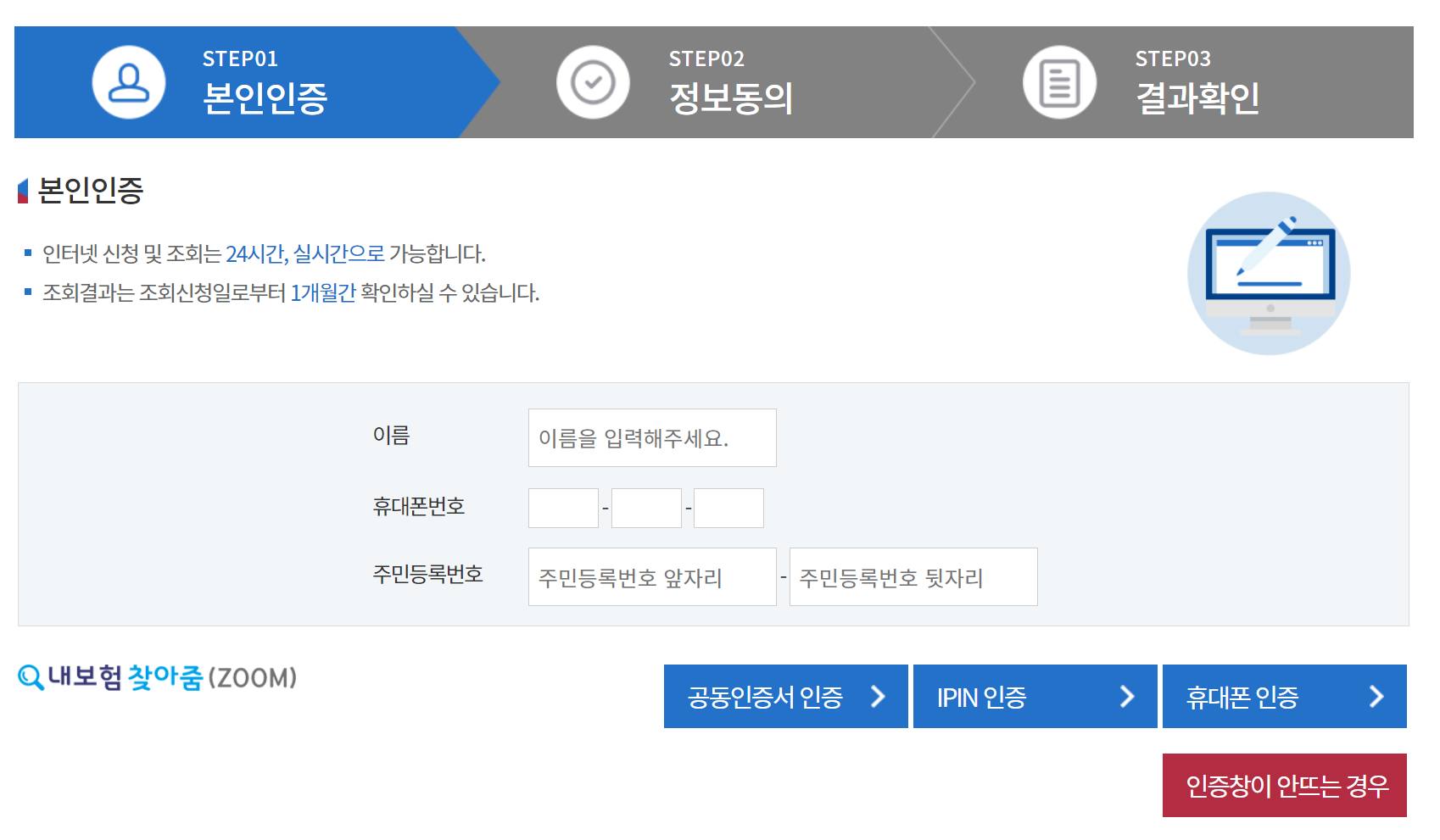The image size is (1440, 840).
Task: Click the 내보험 찾아줌 (ZOOM) logo link
Action: pyautogui.click(x=157, y=677)
